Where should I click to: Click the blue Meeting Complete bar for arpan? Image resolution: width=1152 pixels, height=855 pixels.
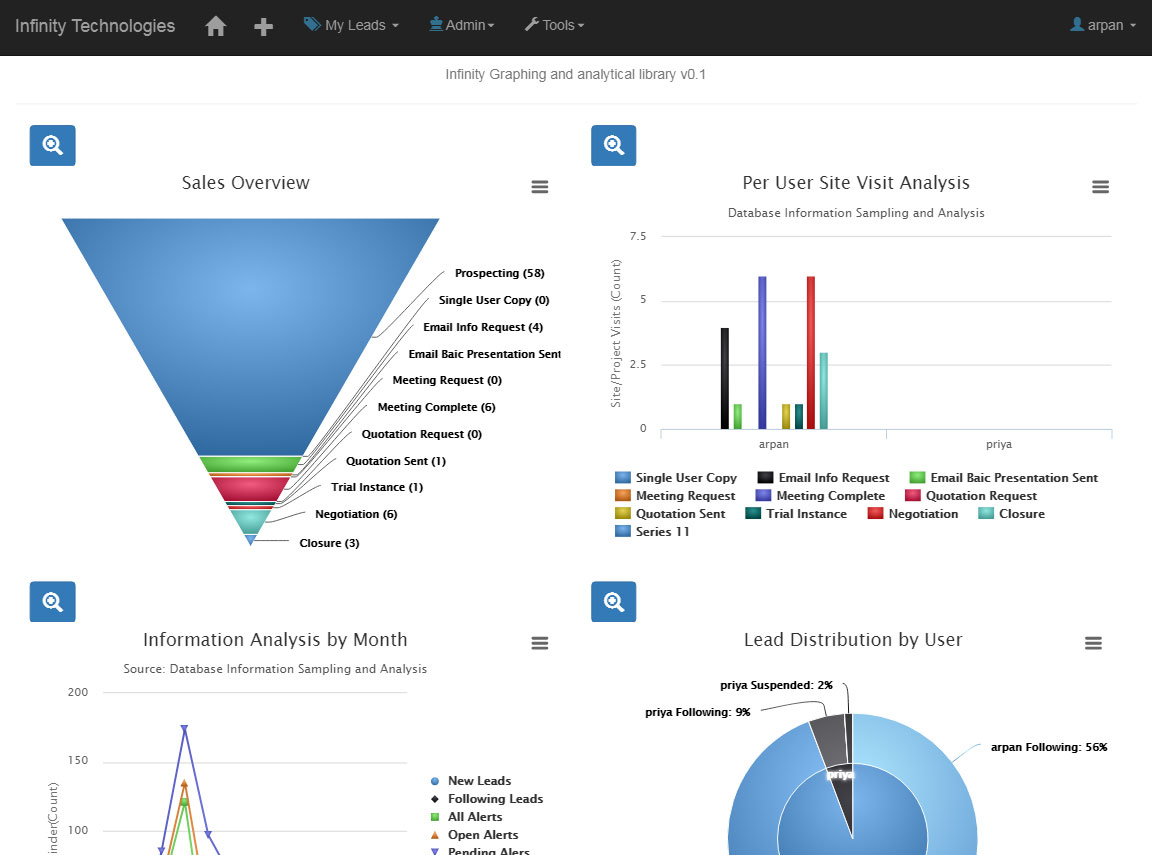[x=762, y=353]
